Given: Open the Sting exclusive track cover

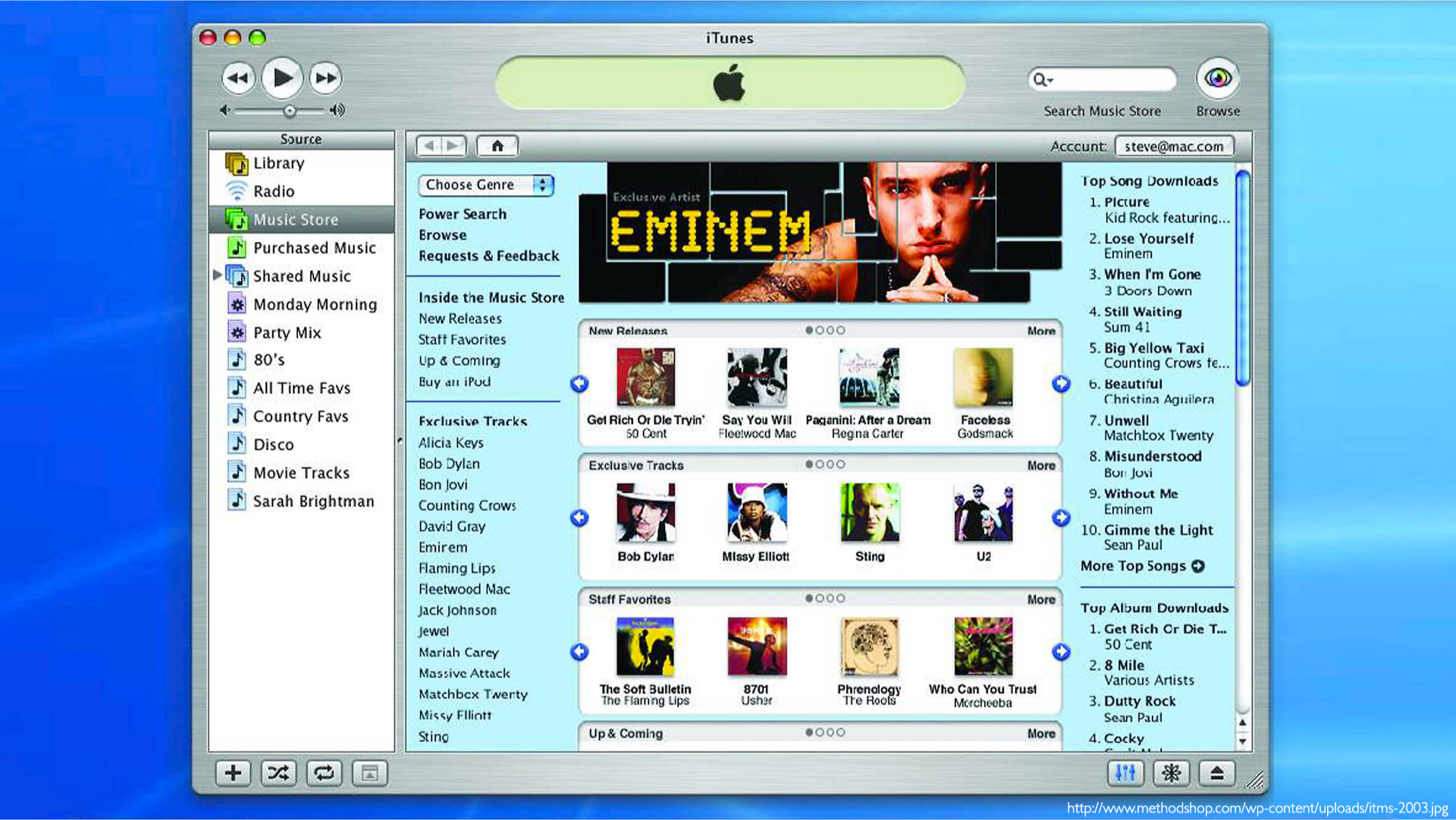Looking at the screenshot, I should click(x=870, y=513).
